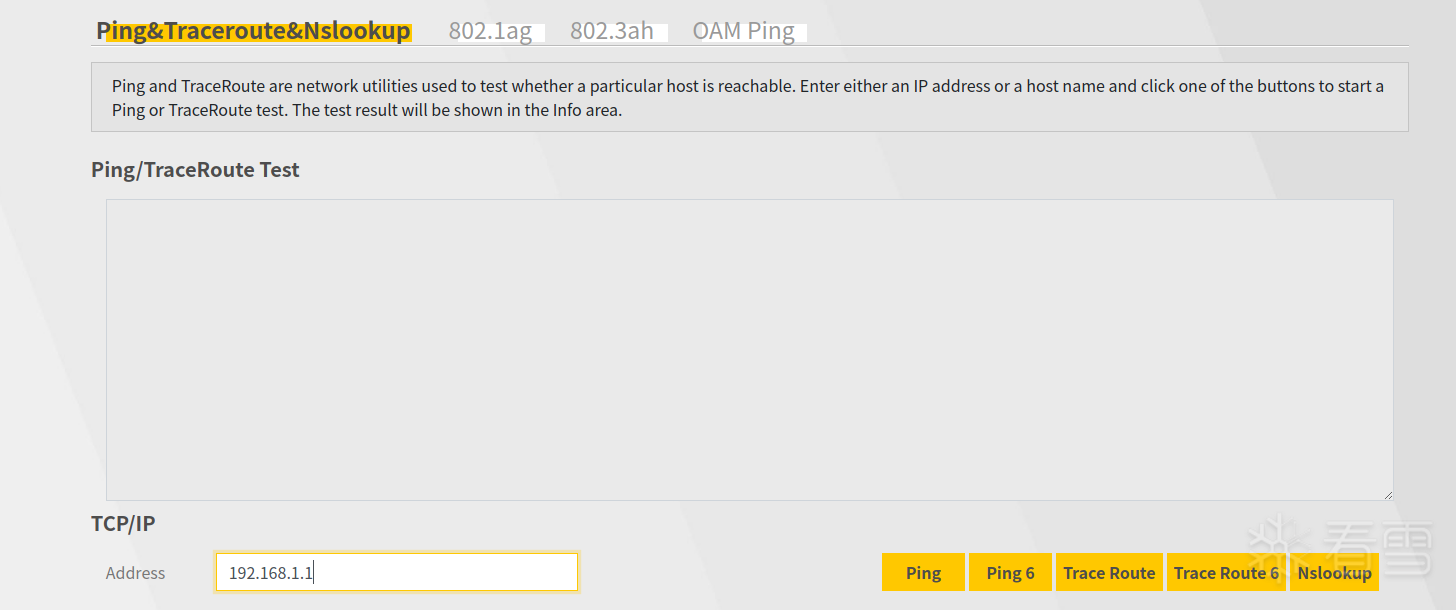
Task: Click the Trace Route 6 button
Action: click(x=1226, y=573)
